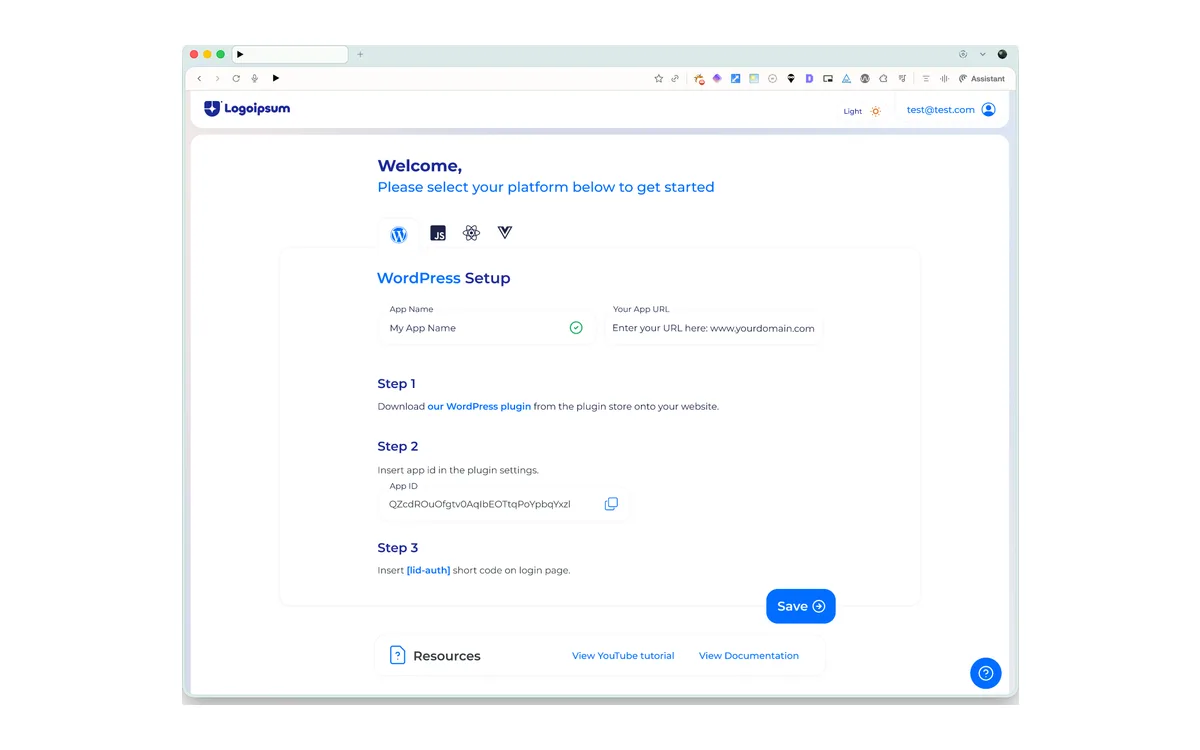
Task: Click the Save button
Action: click(801, 606)
